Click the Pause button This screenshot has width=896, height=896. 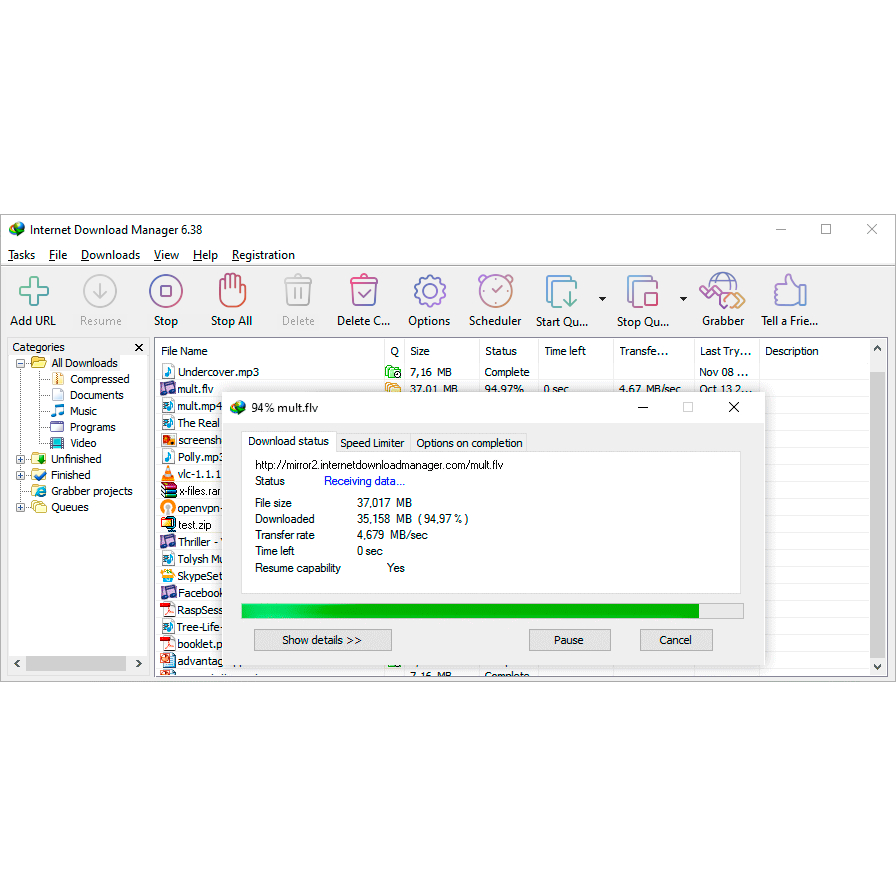569,640
